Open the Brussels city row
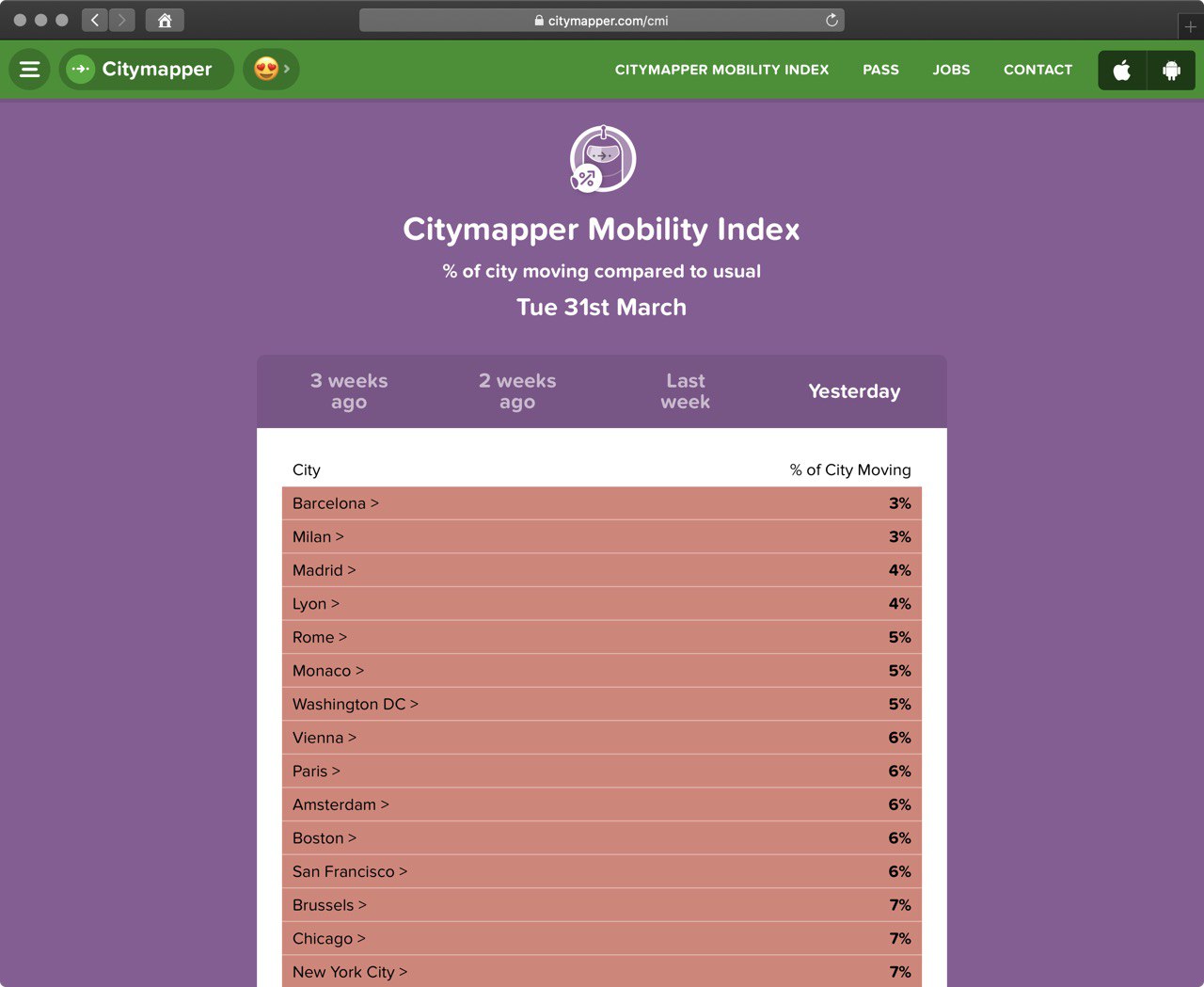This screenshot has width=1204, height=987. pyautogui.click(x=602, y=905)
